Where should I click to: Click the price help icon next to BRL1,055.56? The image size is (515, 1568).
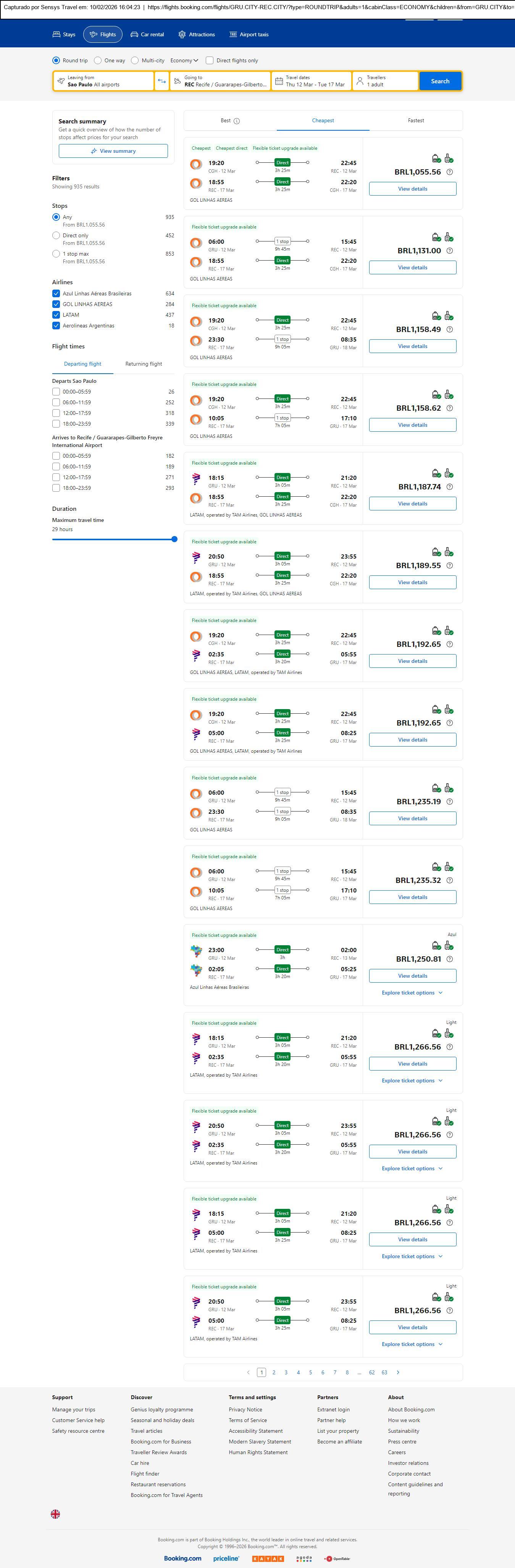449,172
